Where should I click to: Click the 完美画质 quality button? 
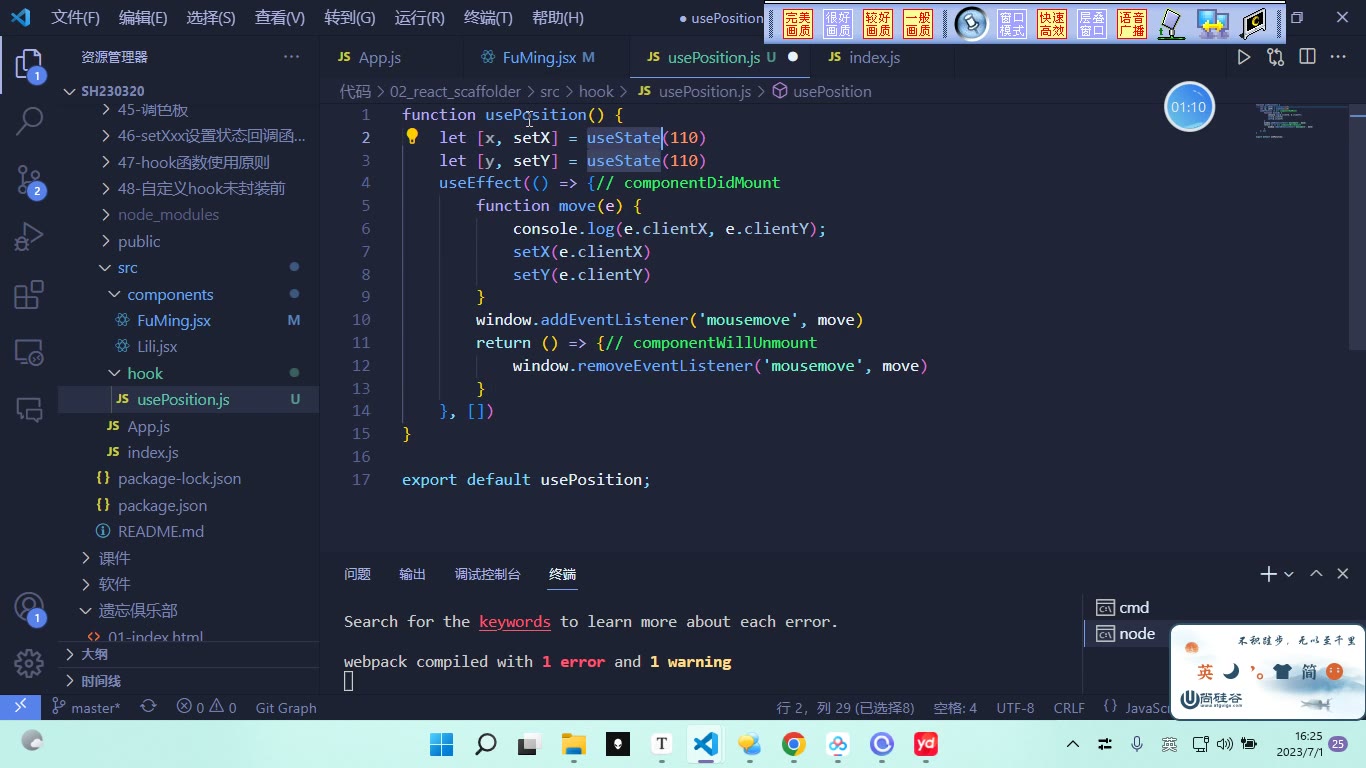(798, 24)
